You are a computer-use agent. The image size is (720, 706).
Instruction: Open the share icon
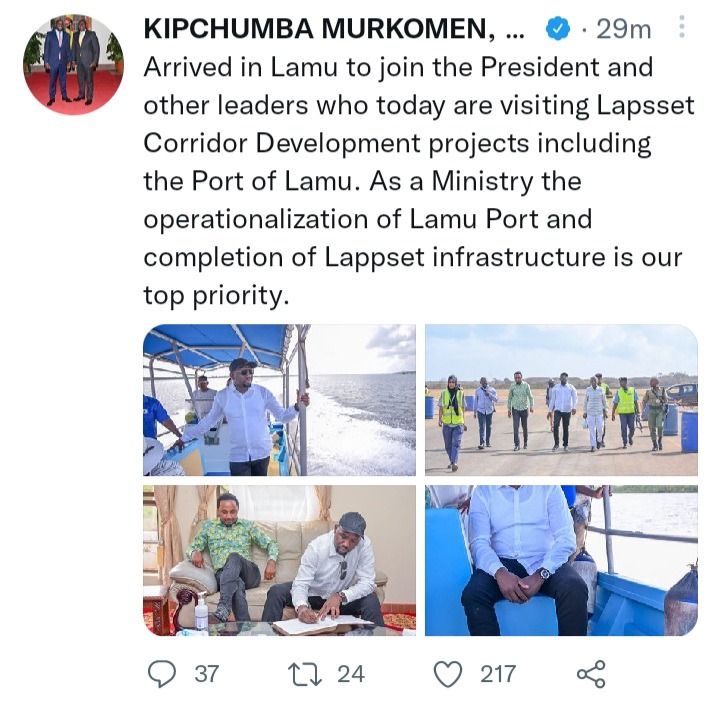point(591,674)
